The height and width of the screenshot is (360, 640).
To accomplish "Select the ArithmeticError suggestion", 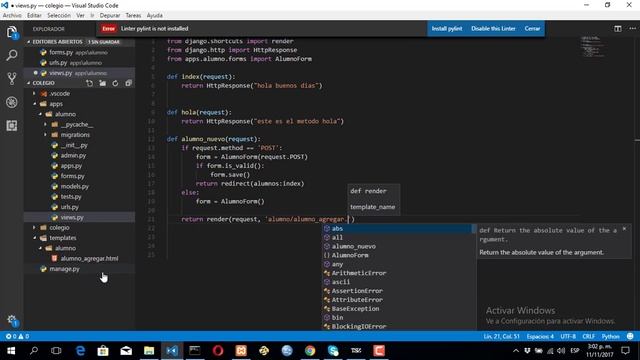I will point(399,273).
